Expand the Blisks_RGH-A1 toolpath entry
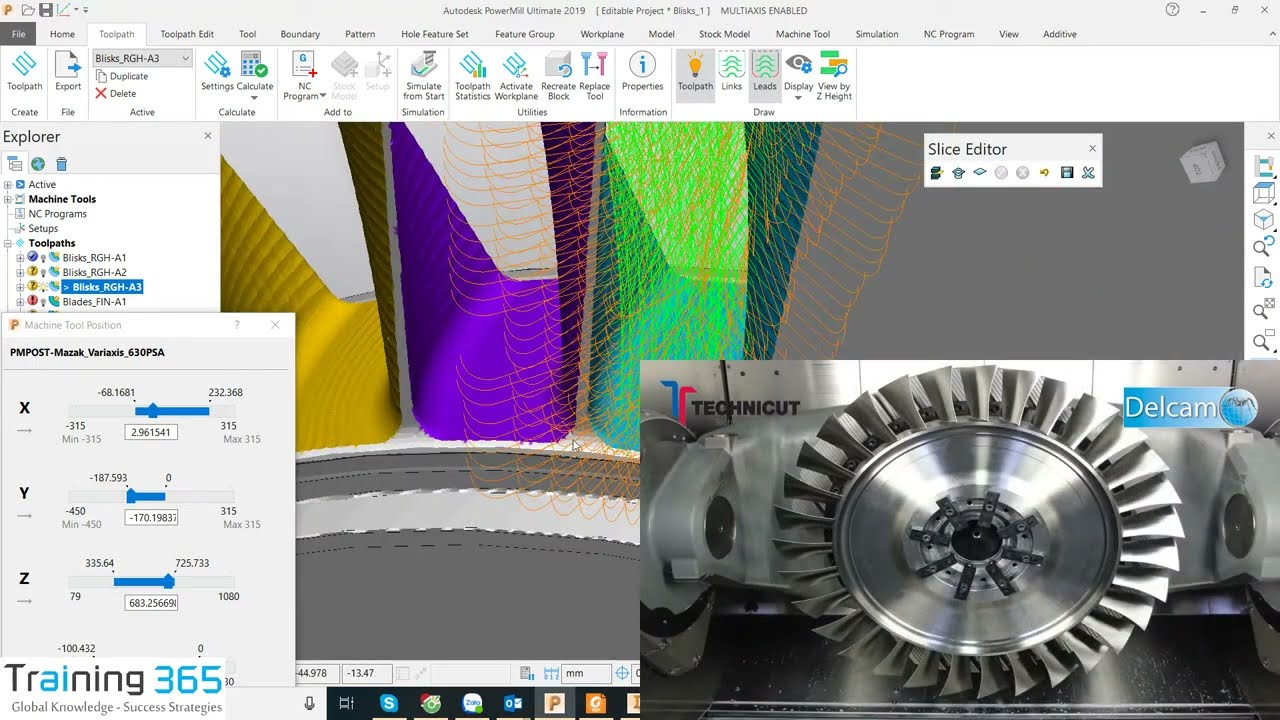 (20, 258)
